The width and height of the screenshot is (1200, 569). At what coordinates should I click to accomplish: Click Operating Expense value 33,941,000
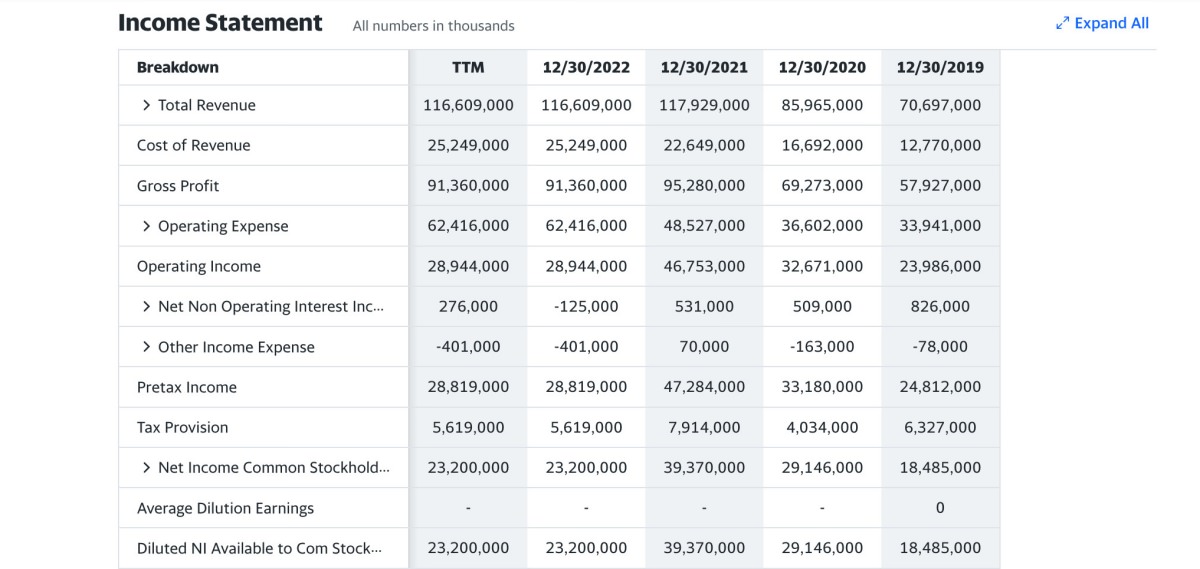[940, 226]
